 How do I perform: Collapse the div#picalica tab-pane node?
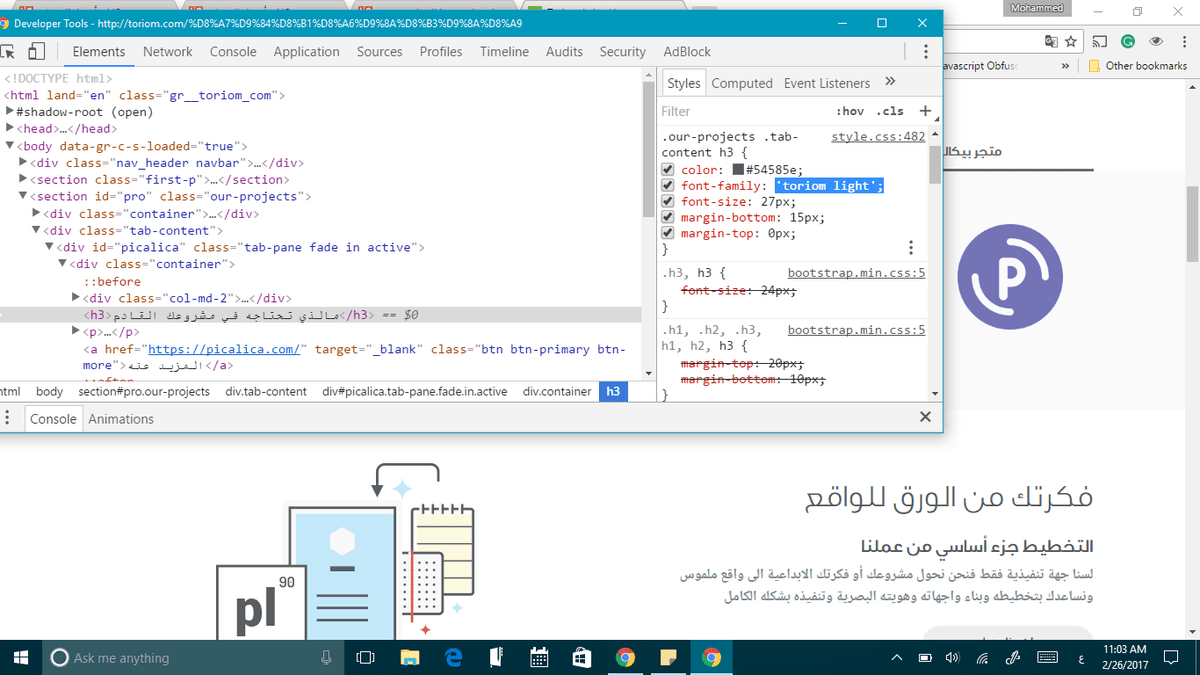(x=49, y=247)
